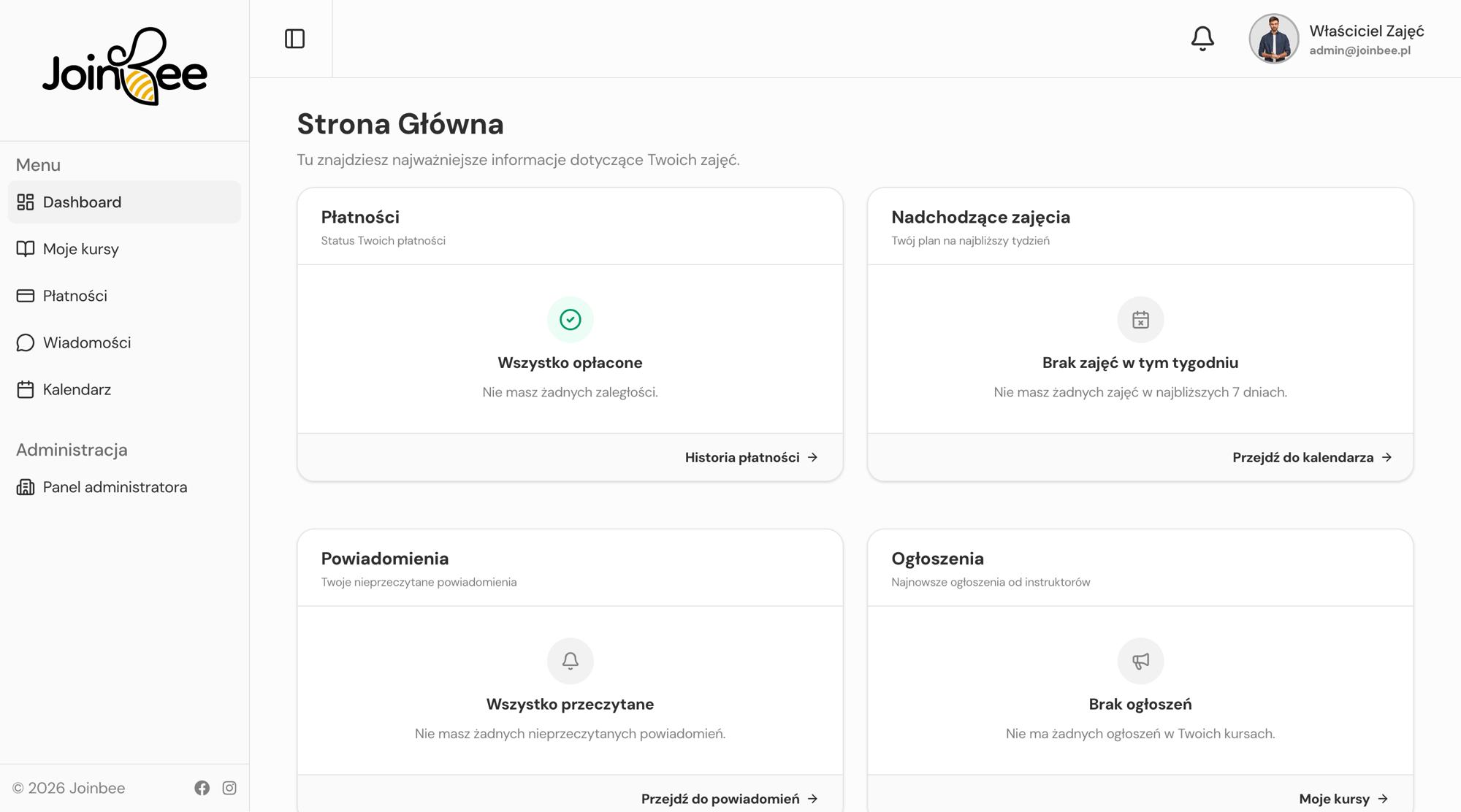This screenshot has width=1461, height=812.
Task: Click the Kalendarz calendar icon in the sidebar
Action: click(26, 389)
